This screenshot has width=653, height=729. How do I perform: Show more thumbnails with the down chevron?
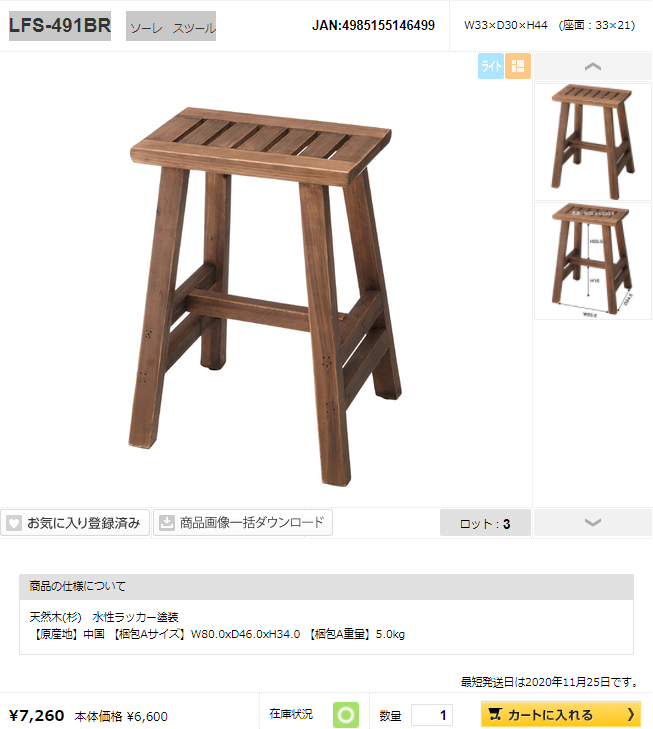[593, 523]
